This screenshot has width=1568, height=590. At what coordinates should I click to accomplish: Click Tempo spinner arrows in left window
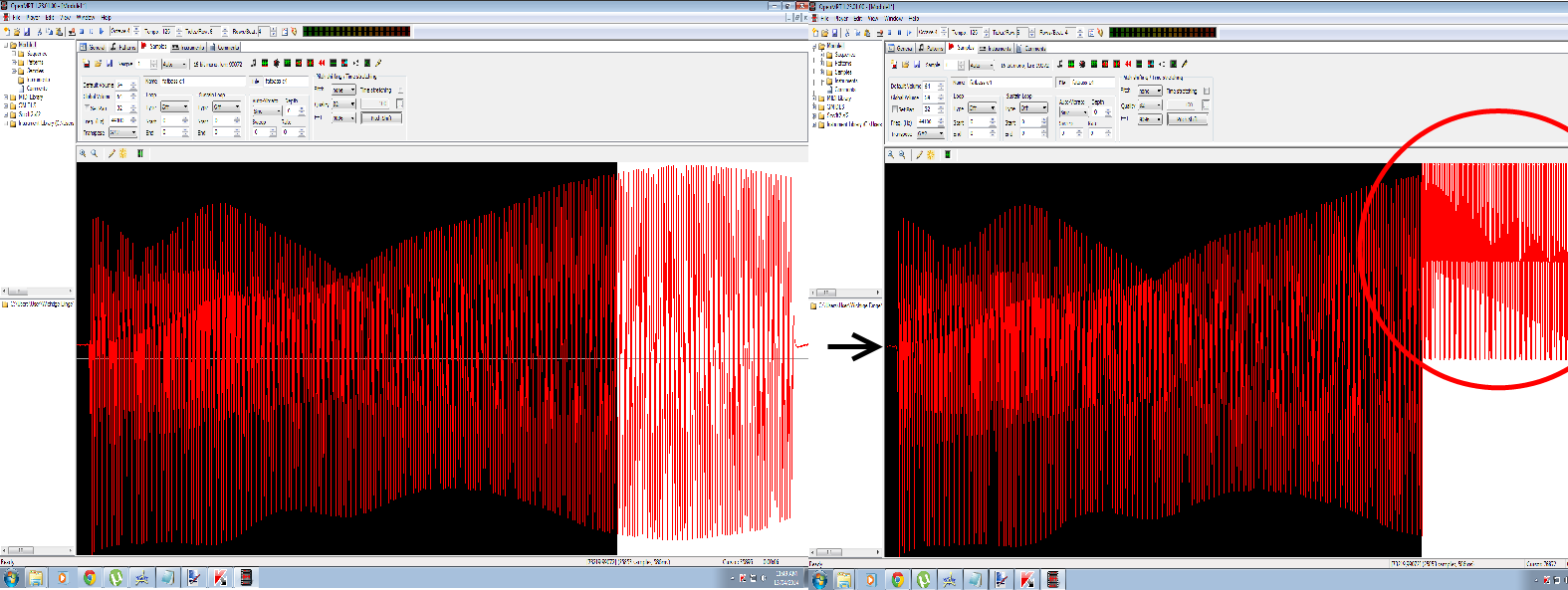click(178, 32)
